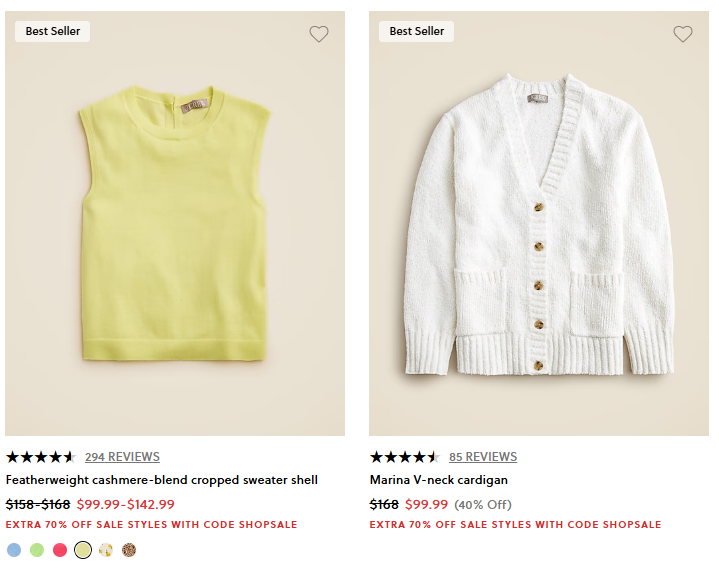Choose the leopard print swatch

(x=129, y=549)
